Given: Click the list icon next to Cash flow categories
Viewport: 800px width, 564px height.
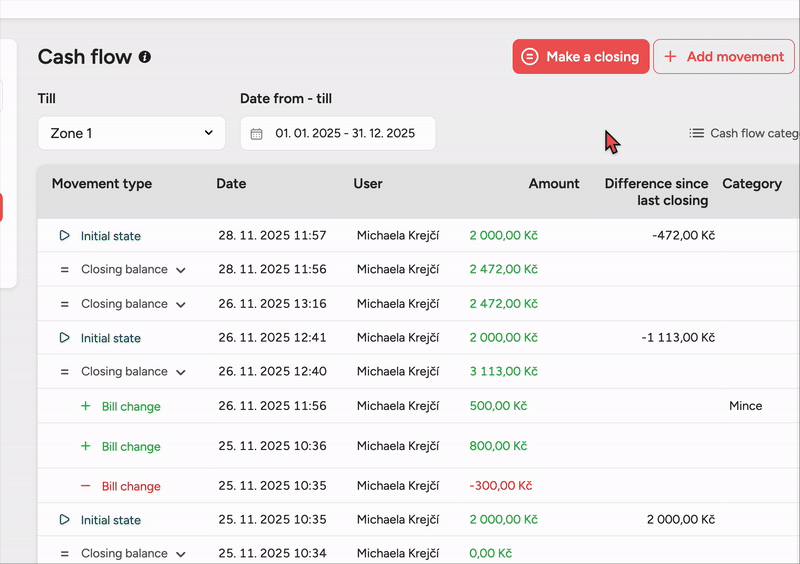Looking at the screenshot, I should (696, 133).
